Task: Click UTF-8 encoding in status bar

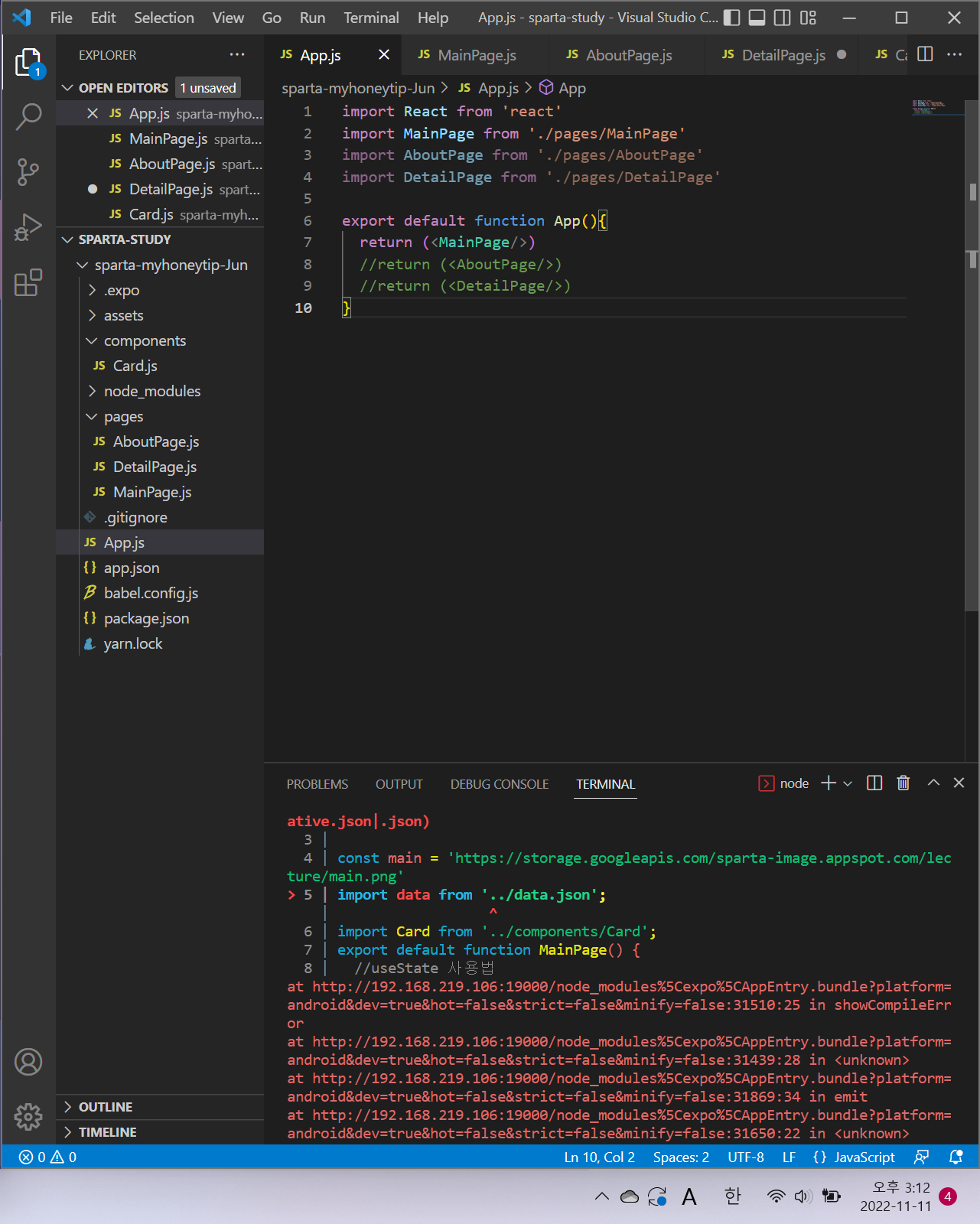Action: 746,1157
